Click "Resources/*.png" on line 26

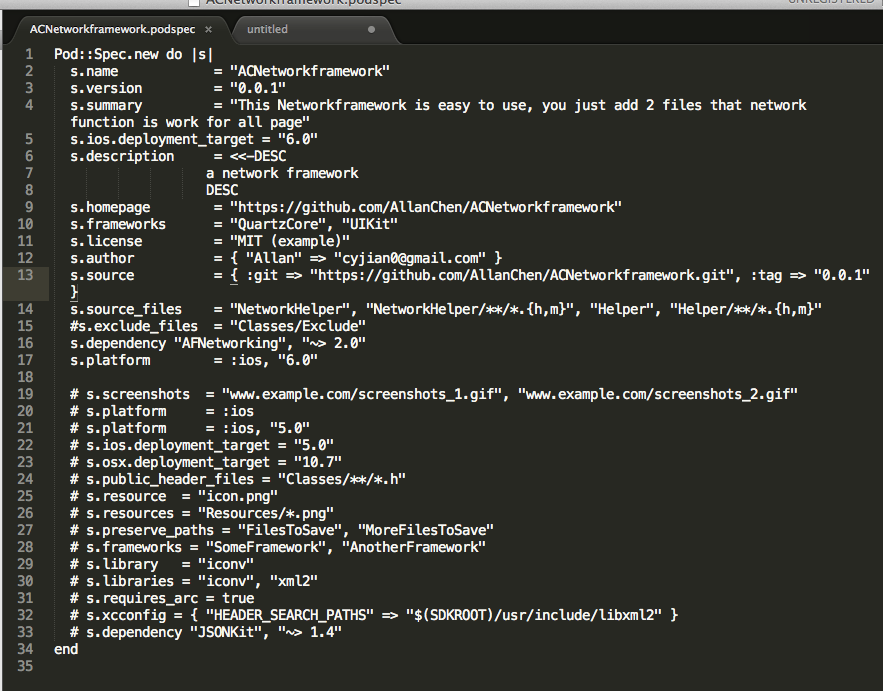tap(266, 513)
